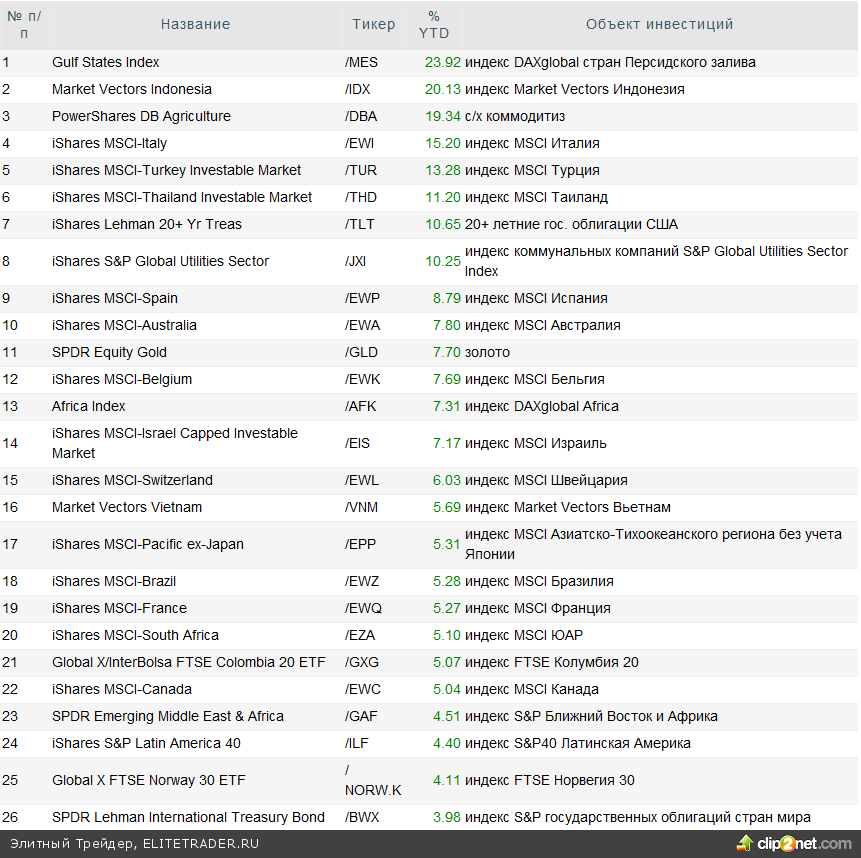Click the % YTD column header
This screenshot has height=858, width=861.
[434, 25]
